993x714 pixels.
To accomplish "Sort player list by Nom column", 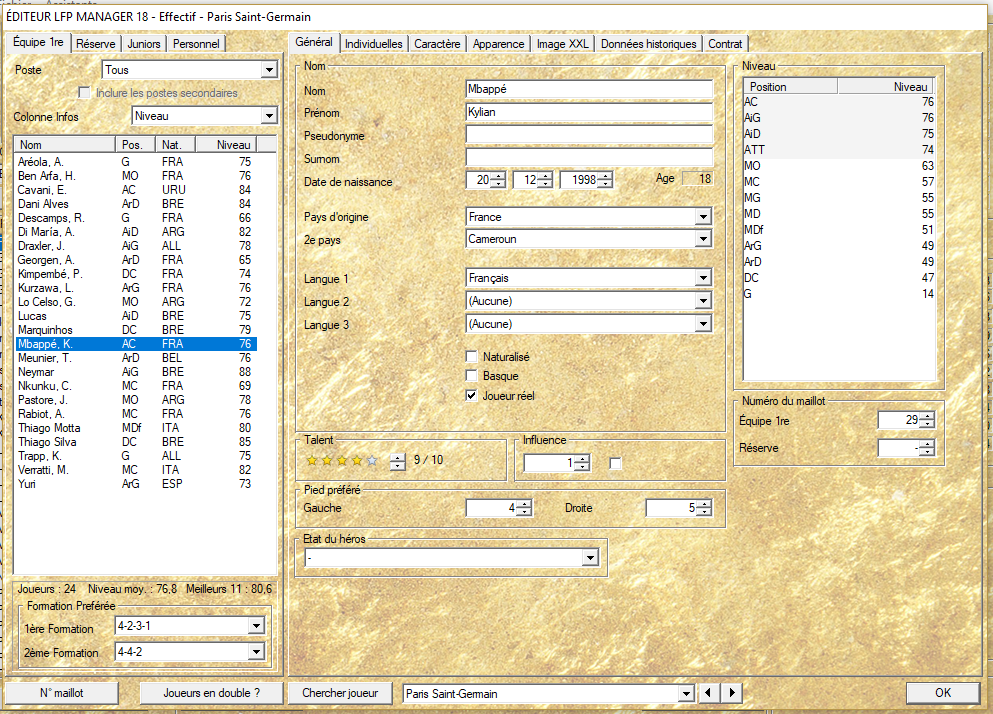I will tap(65, 144).
